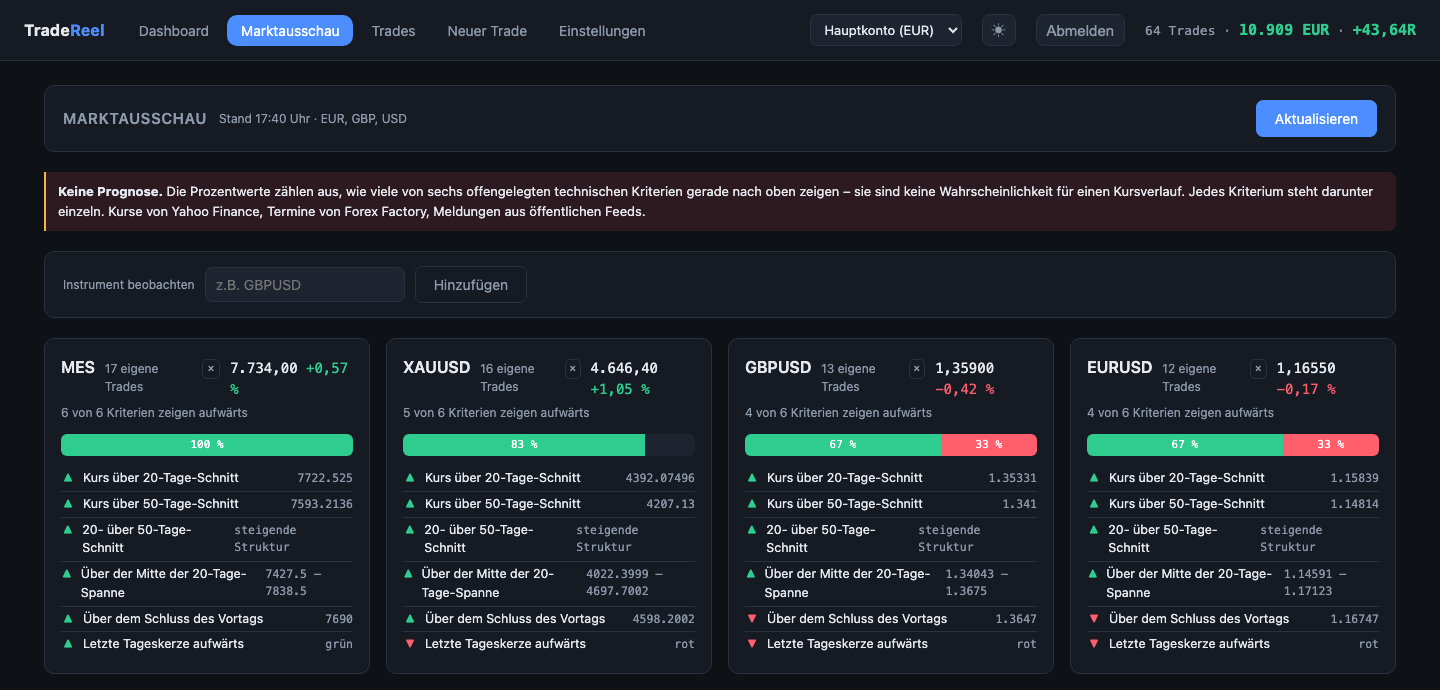Click XAUUSD value 4392.07496
The width and height of the screenshot is (1440, 690).
coord(660,478)
